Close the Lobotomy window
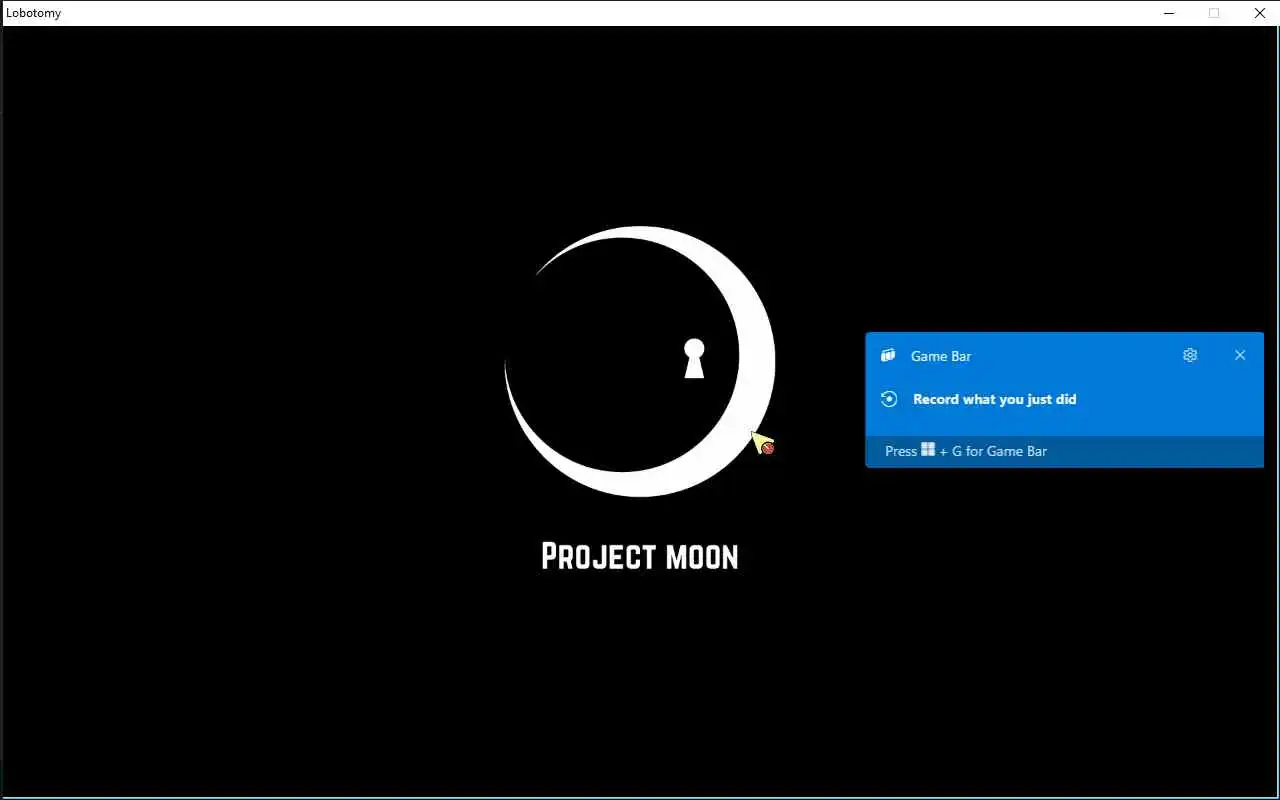Viewport: 1280px width, 800px height. coord(1259,13)
